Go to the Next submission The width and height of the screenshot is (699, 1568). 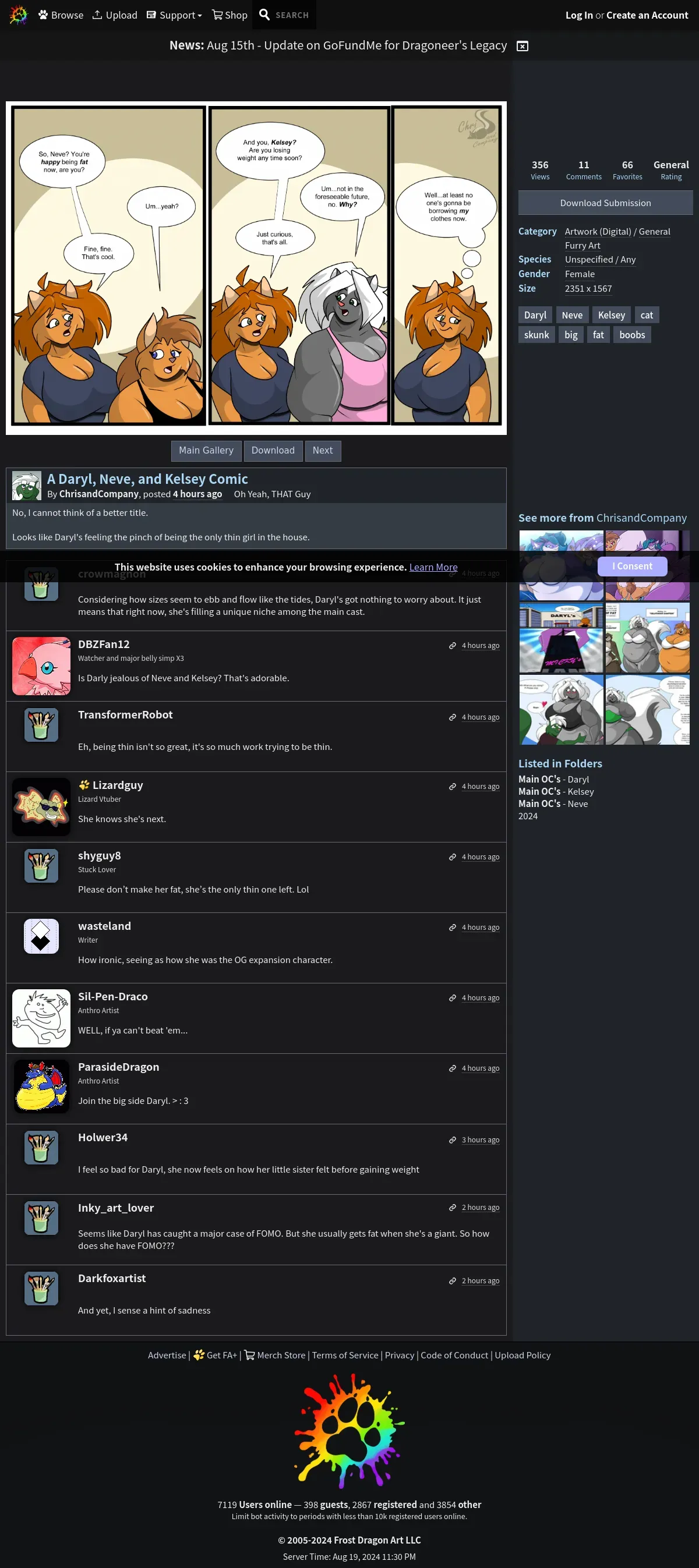click(x=322, y=451)
